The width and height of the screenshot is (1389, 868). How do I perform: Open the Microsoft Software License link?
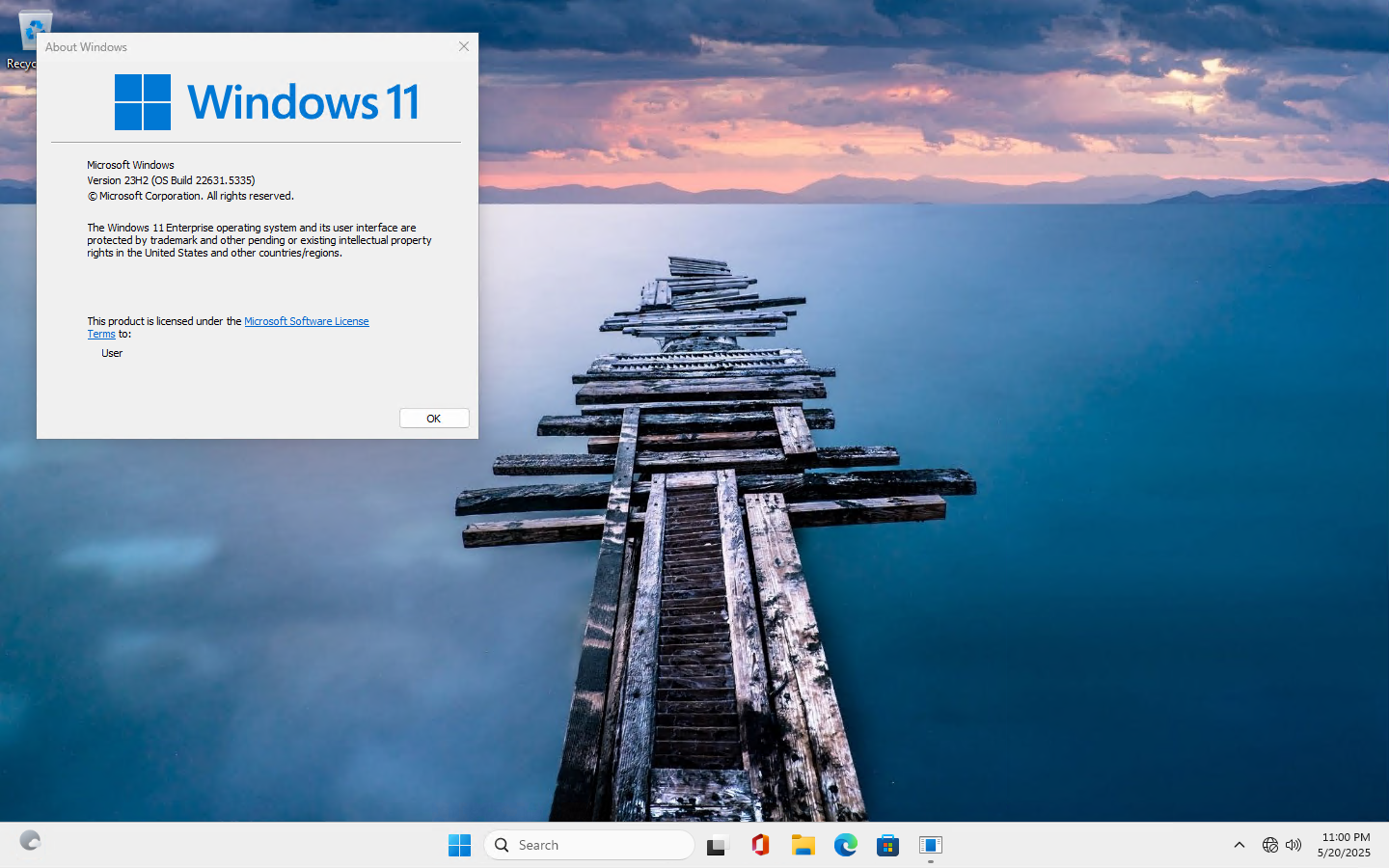[x=306, y=321]
